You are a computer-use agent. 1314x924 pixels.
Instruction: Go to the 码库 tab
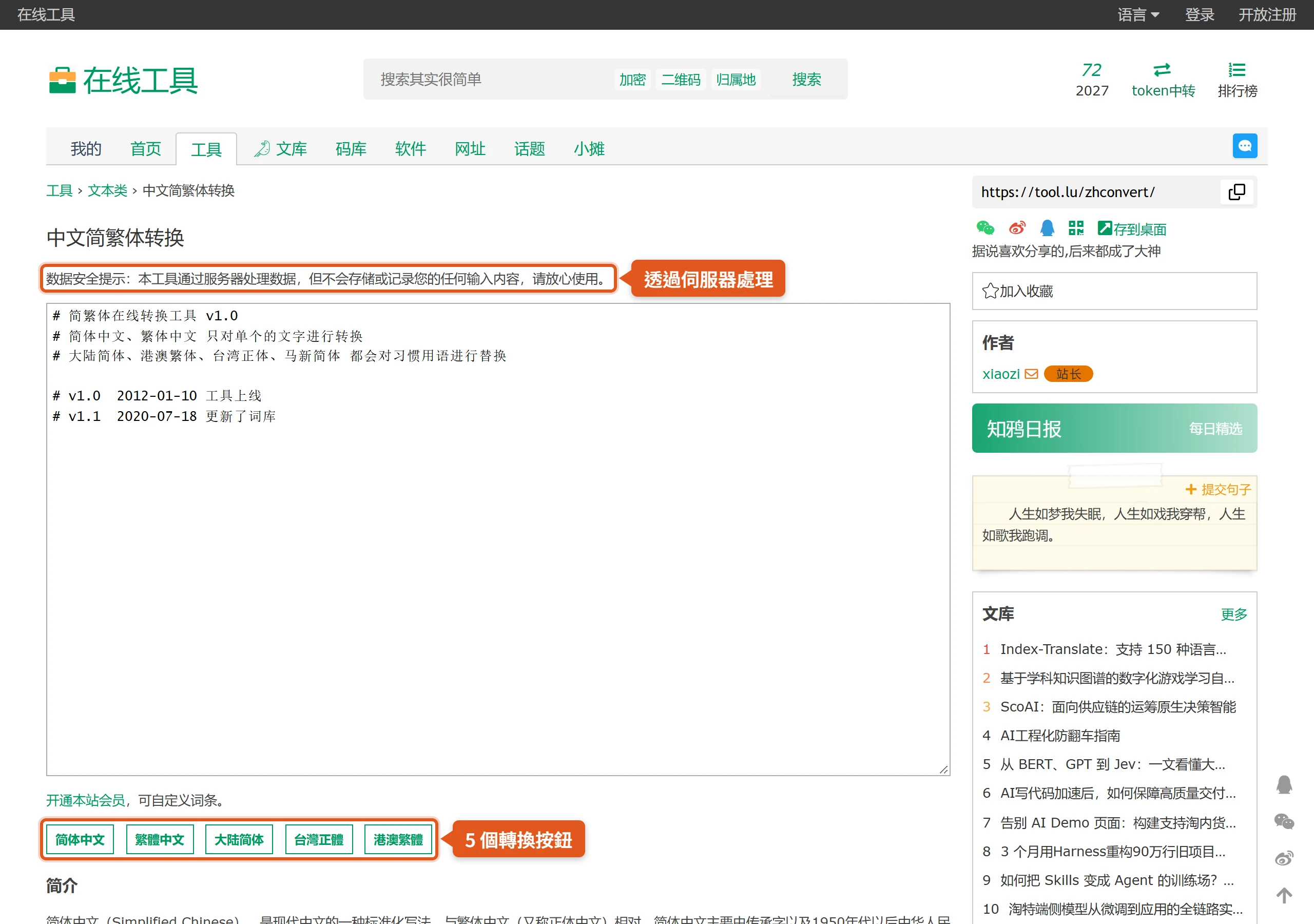click(x=351, y=149)
